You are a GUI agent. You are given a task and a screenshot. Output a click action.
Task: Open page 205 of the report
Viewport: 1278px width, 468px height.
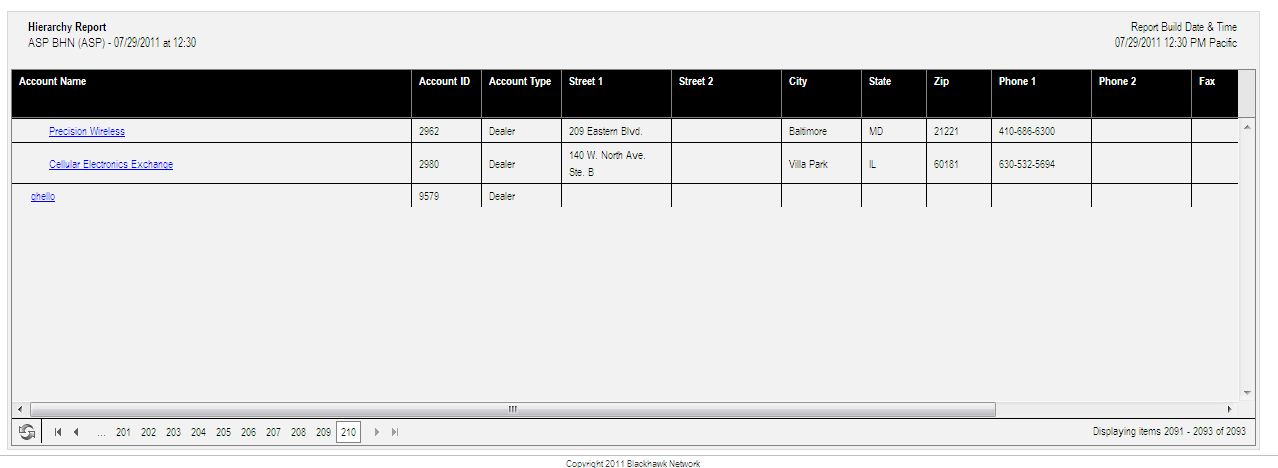[x=223, y=433]
